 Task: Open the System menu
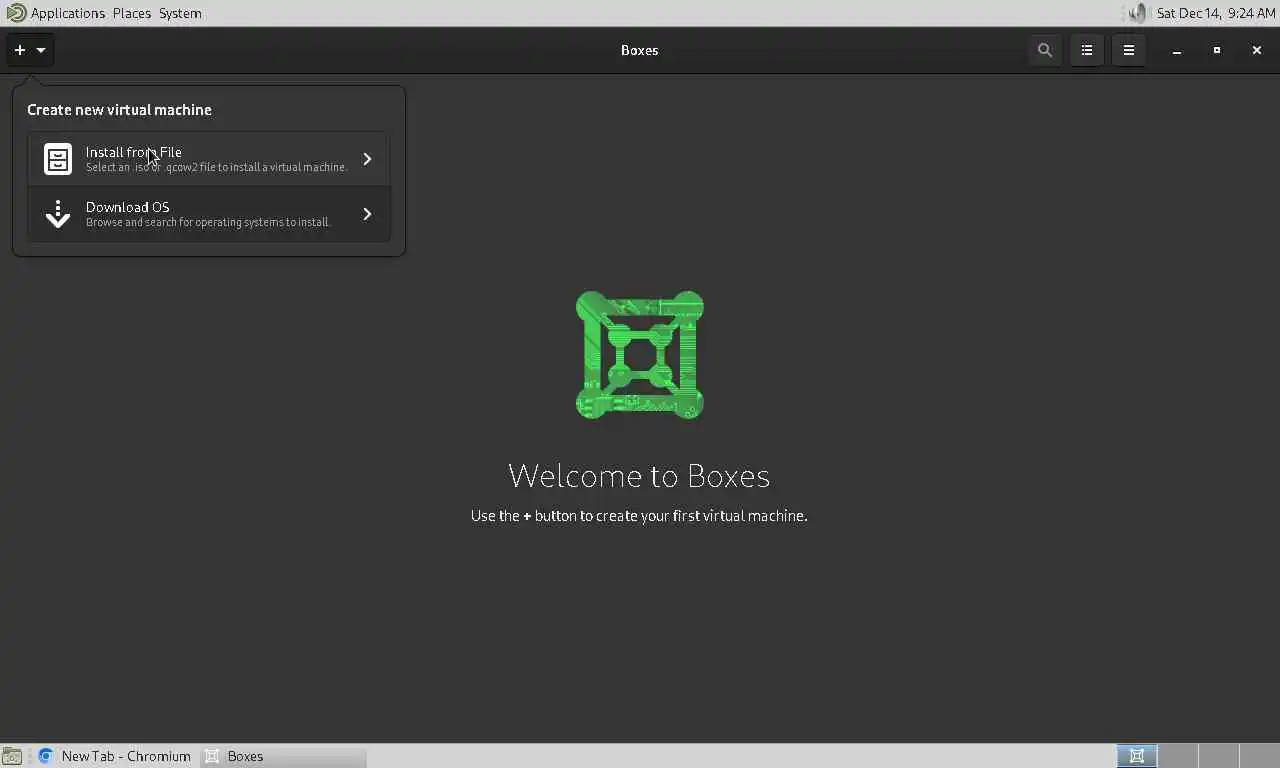pos(180,13)
